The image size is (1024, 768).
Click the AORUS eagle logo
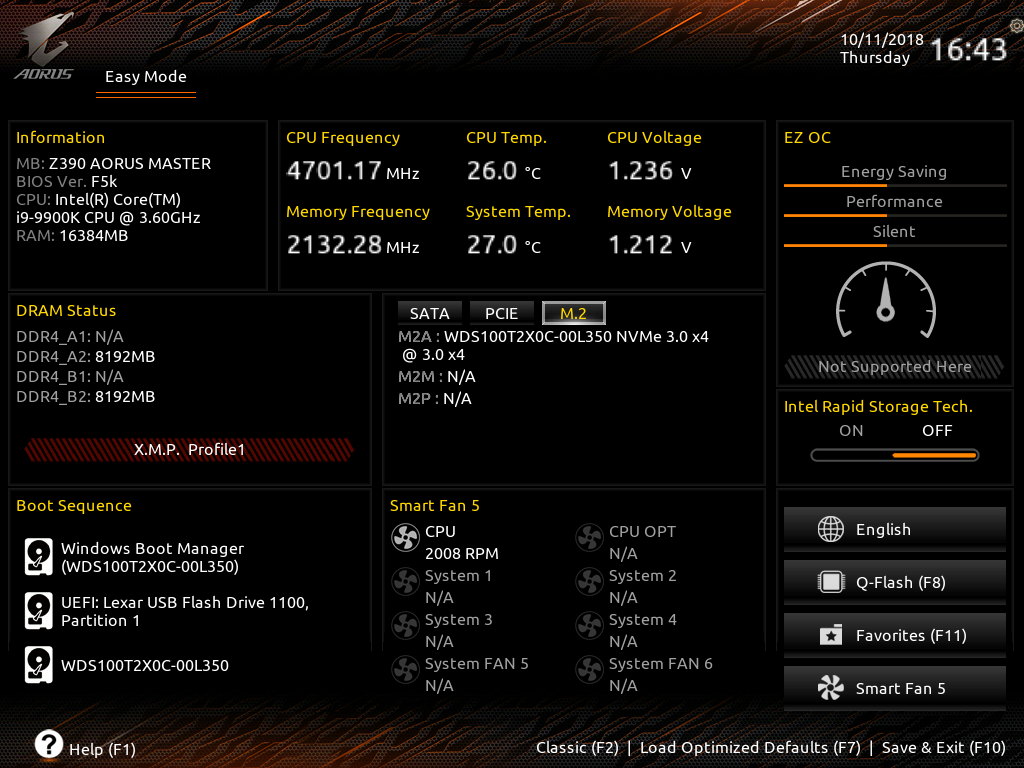(x=44, y=47)
